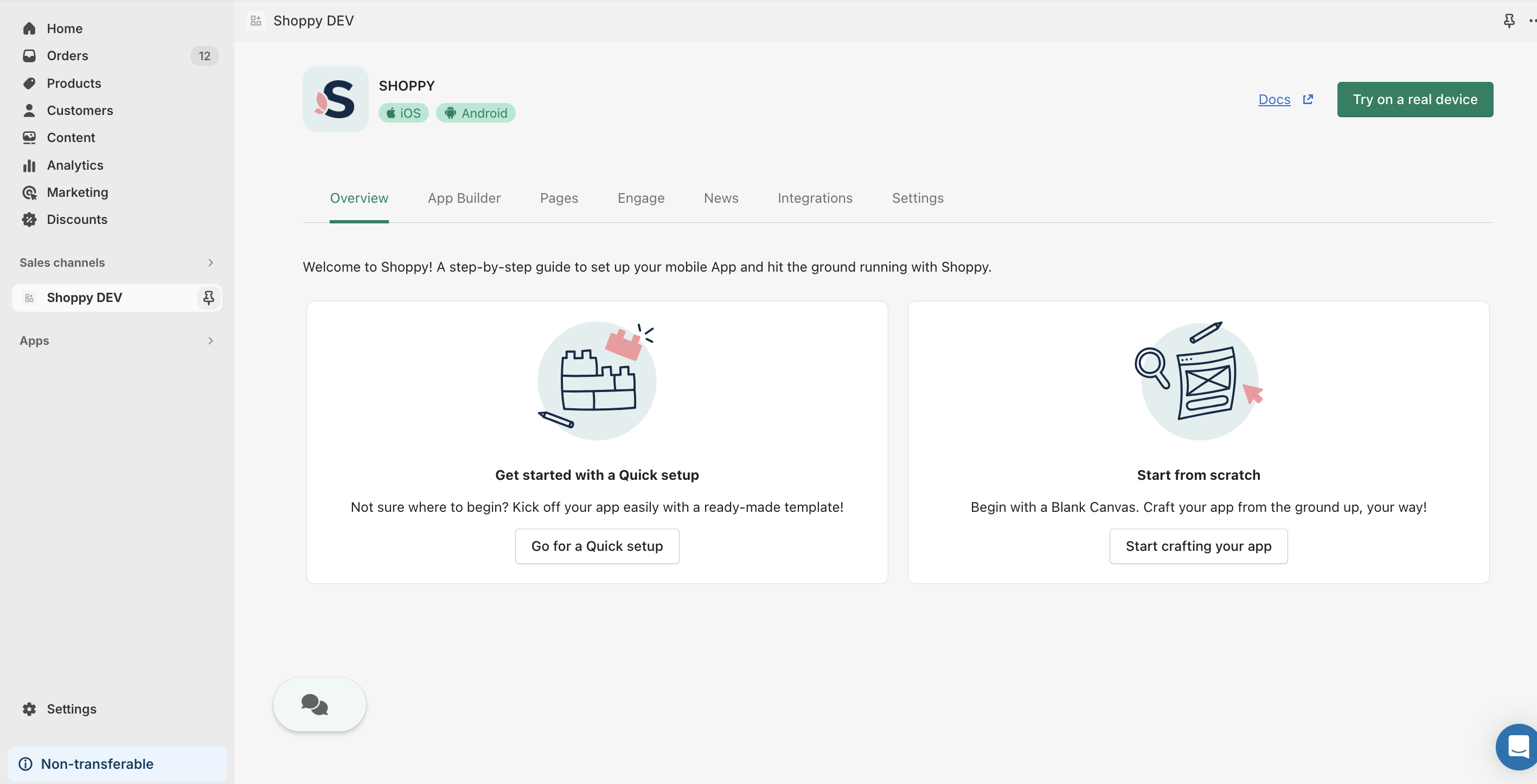
Task: Switch to the App Builder tab
Action: (464, 198)
